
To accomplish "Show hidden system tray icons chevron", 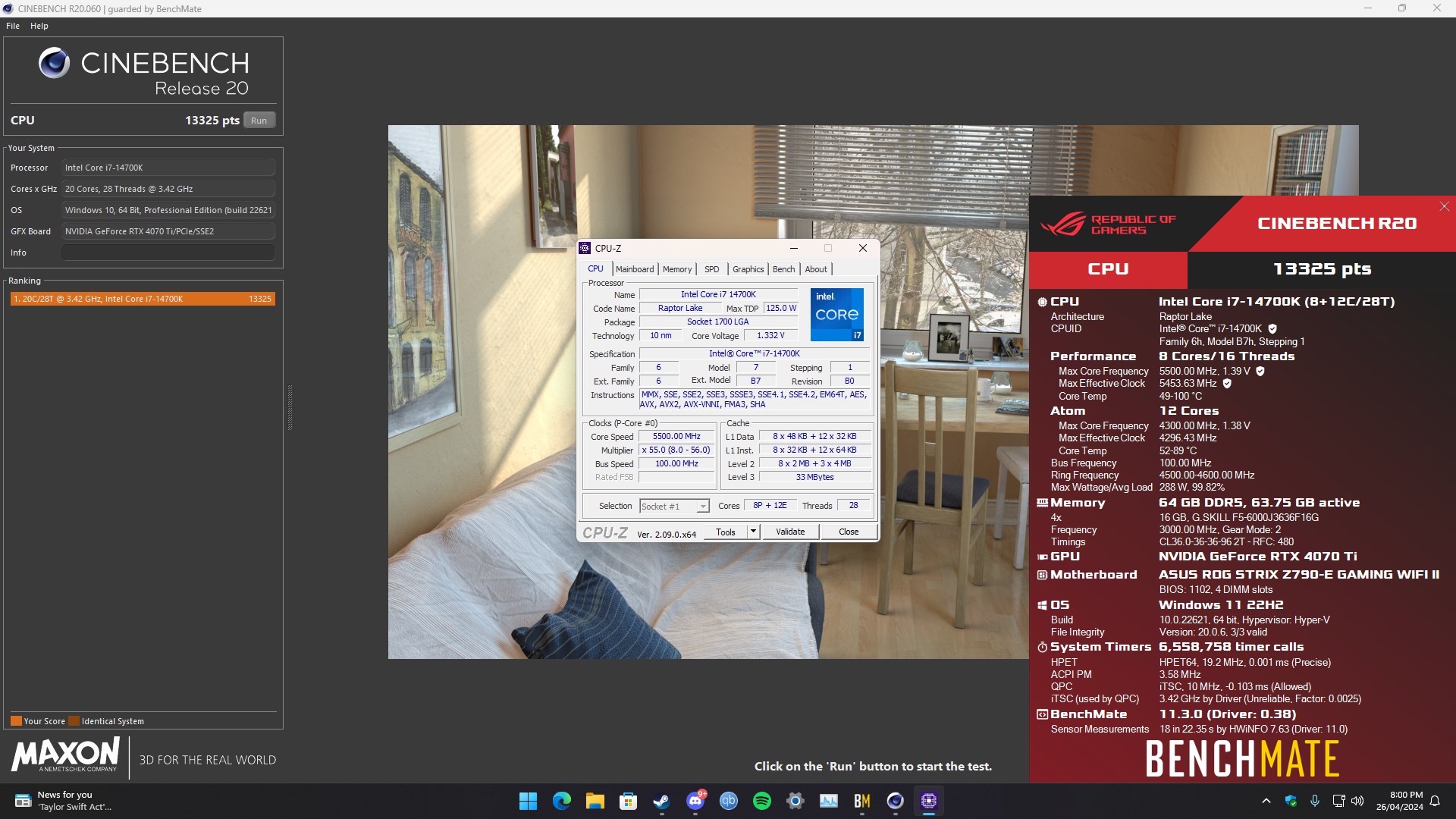I will click(x=1266, y=801).
